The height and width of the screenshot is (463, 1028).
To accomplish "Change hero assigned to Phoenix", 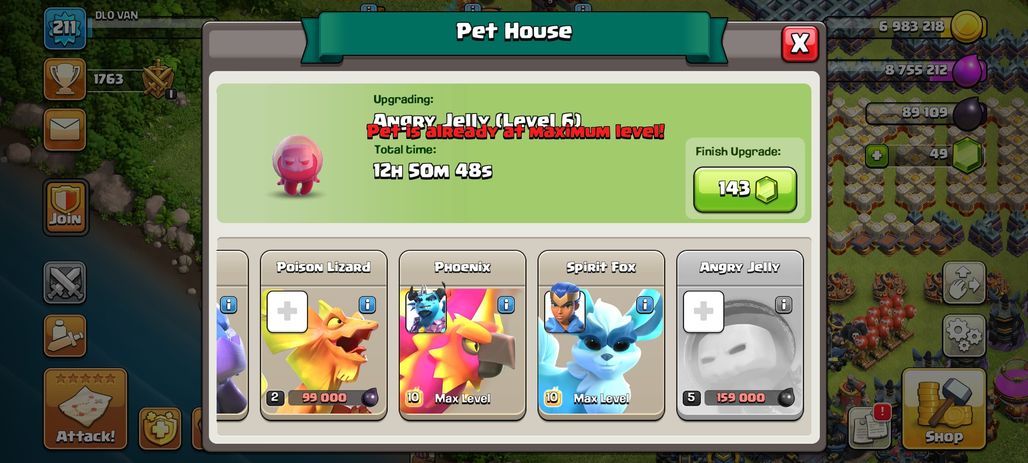I will tap(426, 310).
